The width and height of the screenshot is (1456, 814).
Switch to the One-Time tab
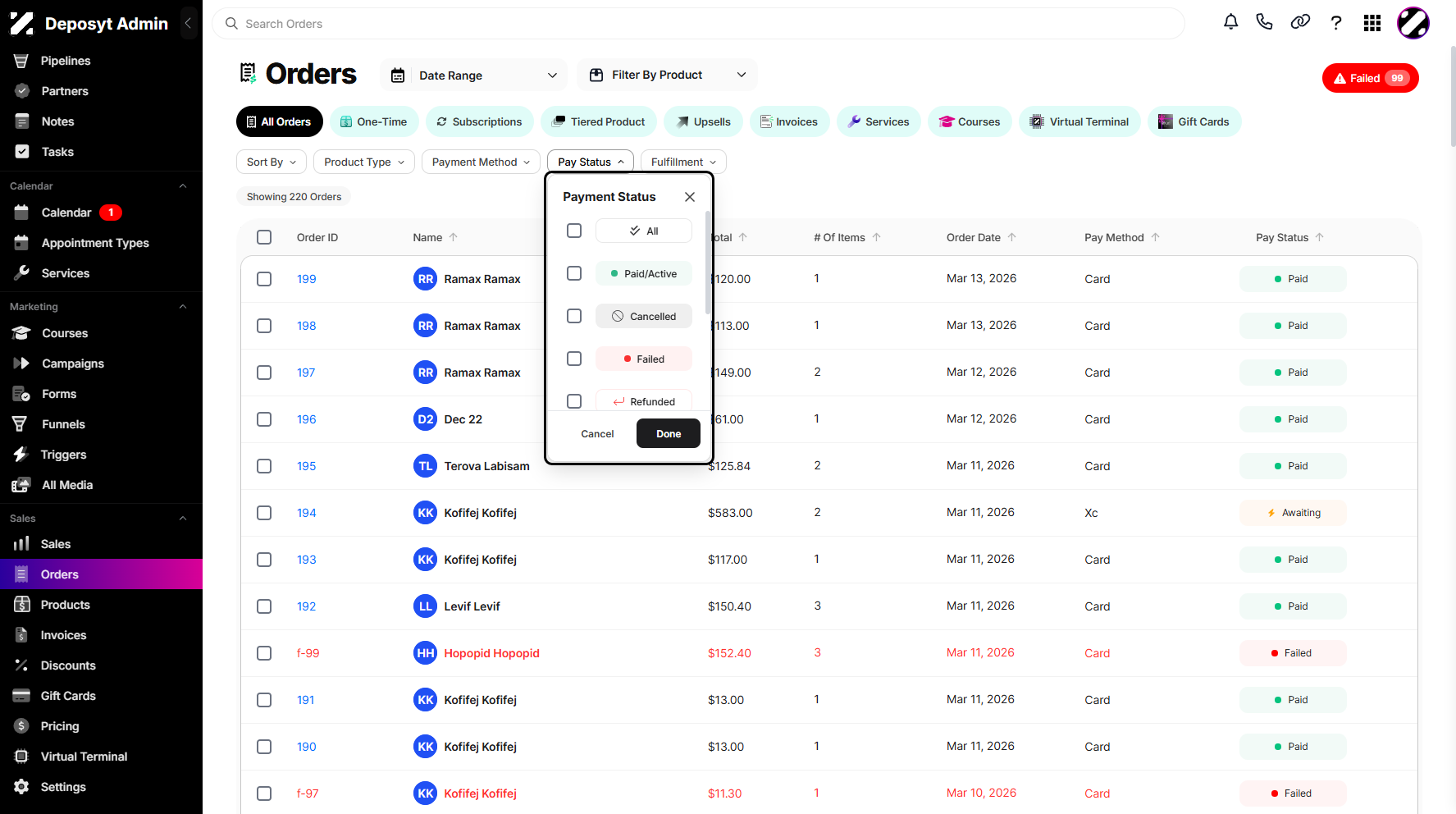click(x=374, y=121)
